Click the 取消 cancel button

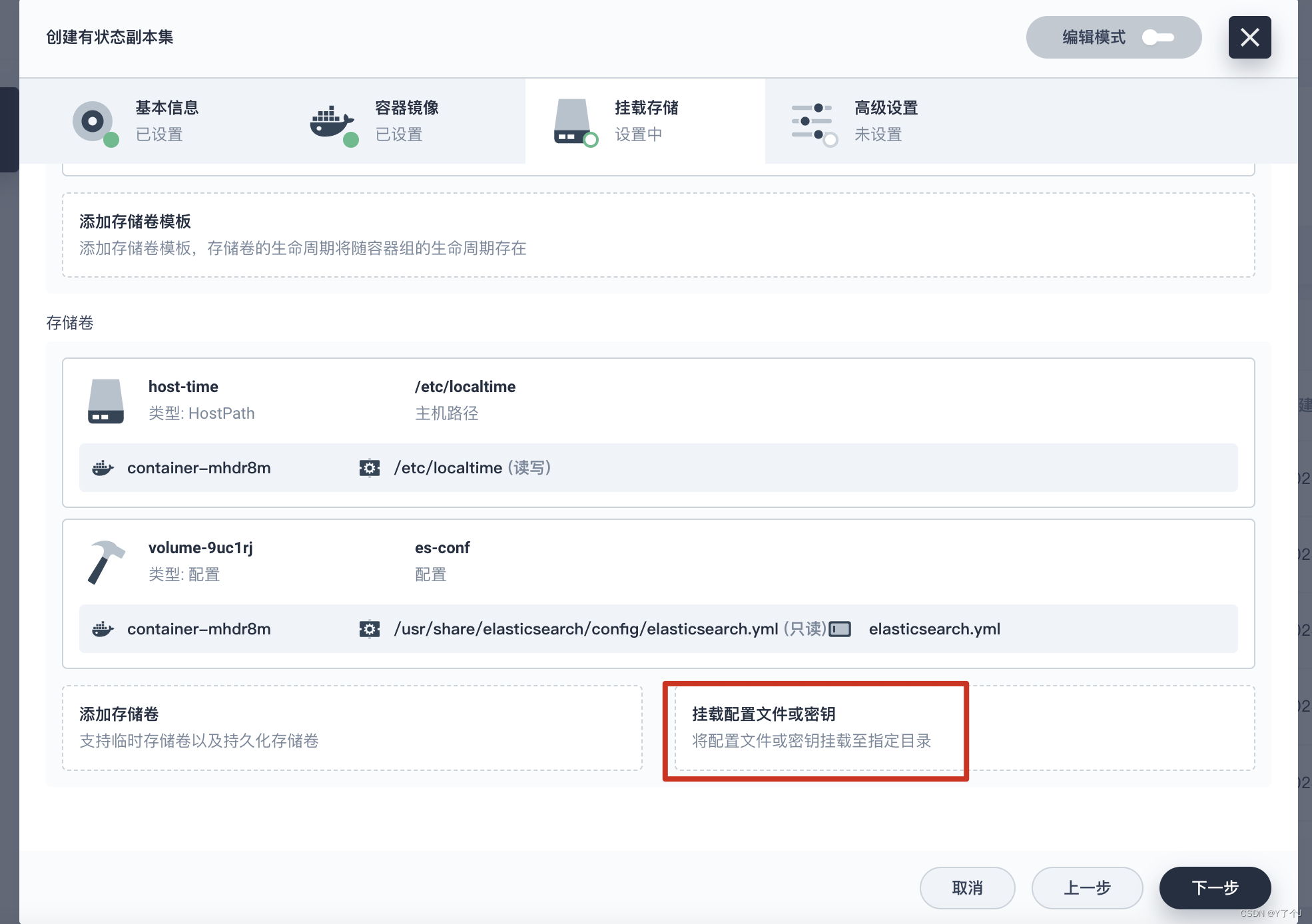click(967, 888)
